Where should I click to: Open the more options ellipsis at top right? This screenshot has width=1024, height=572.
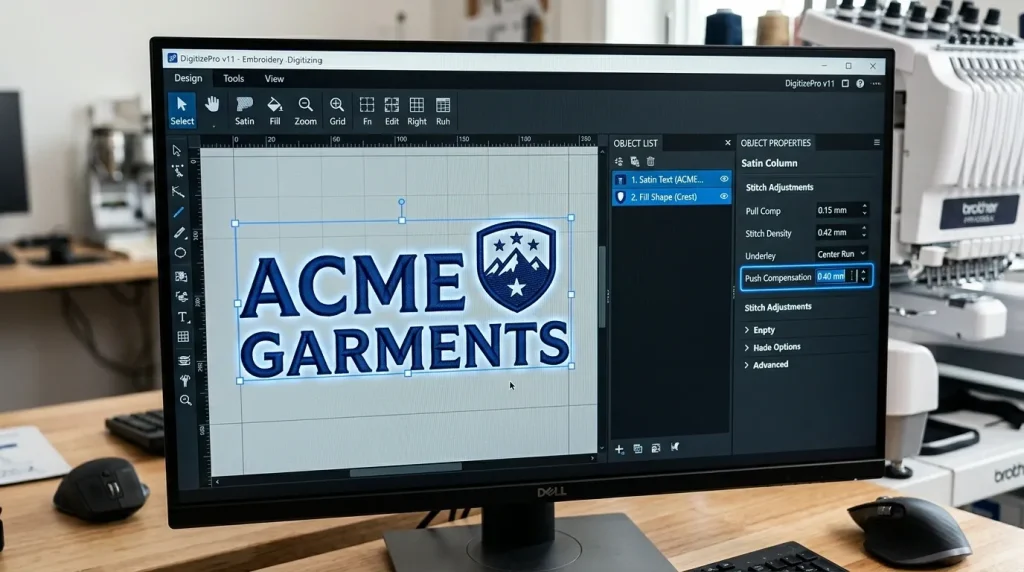click(876, 84)
